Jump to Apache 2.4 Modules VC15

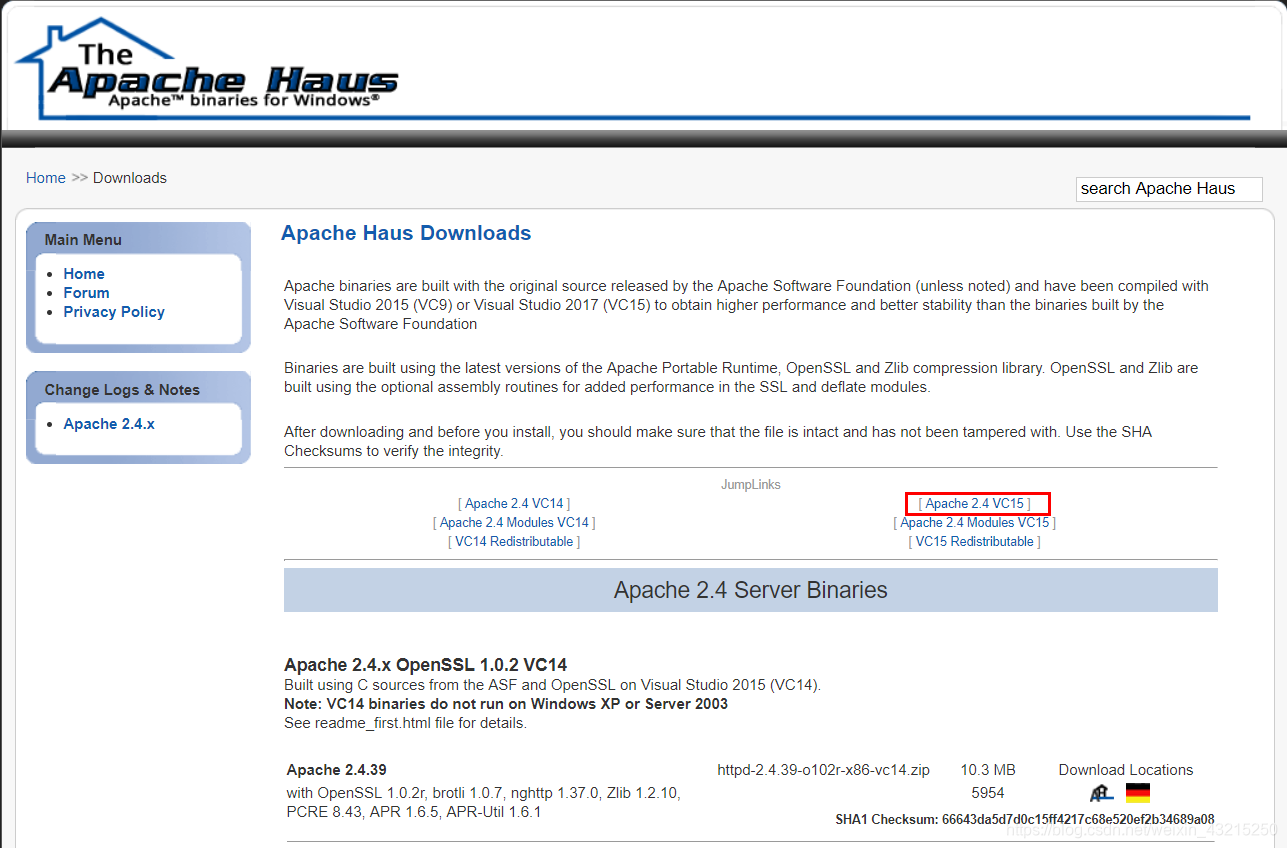pos(975,523)
